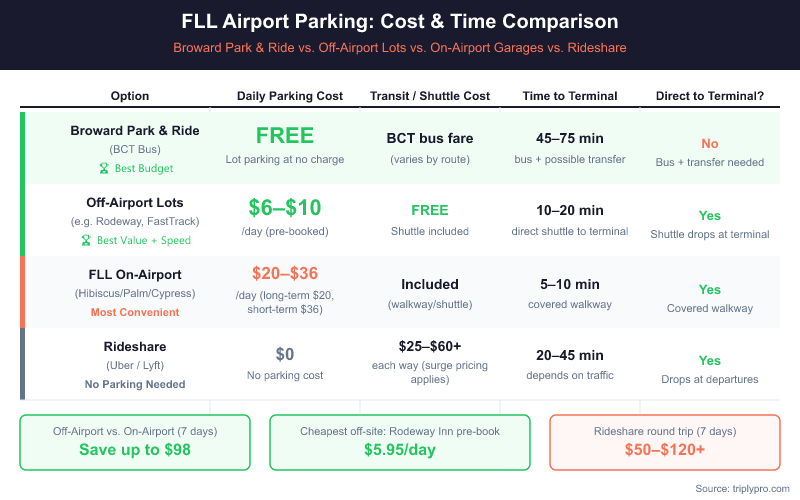The image size is (800, 500).
Task: Click the Transit / Shuttle Cost header
Action: point(430,96)
